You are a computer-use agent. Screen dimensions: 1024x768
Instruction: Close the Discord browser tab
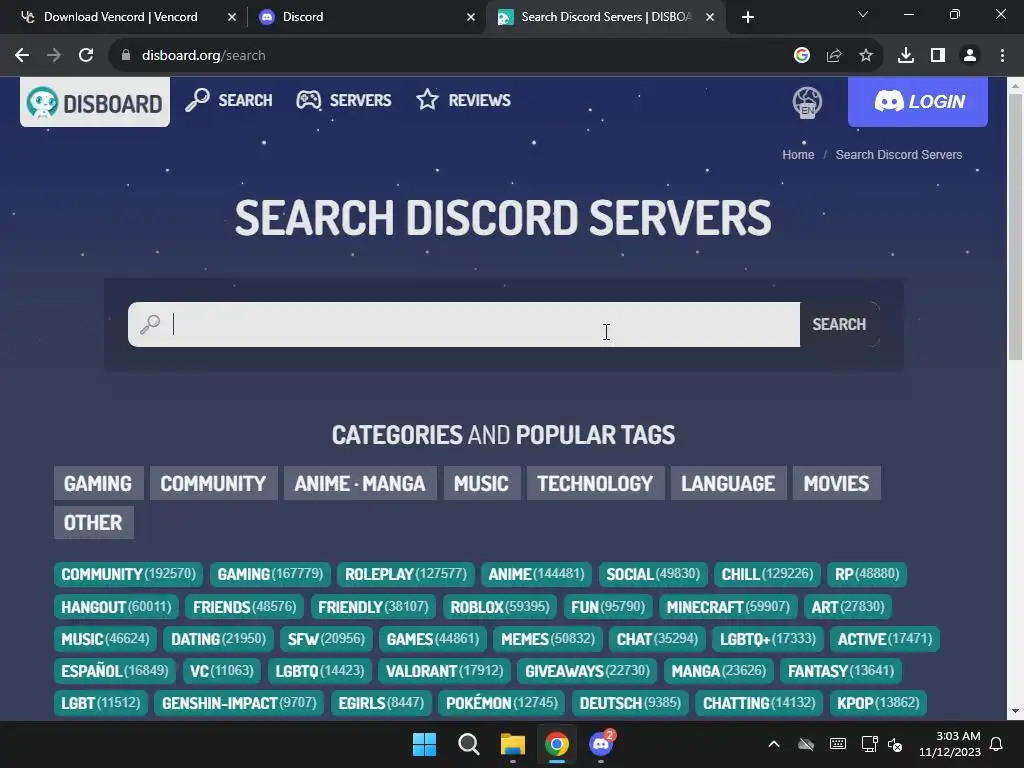click(x=471, y=17)
